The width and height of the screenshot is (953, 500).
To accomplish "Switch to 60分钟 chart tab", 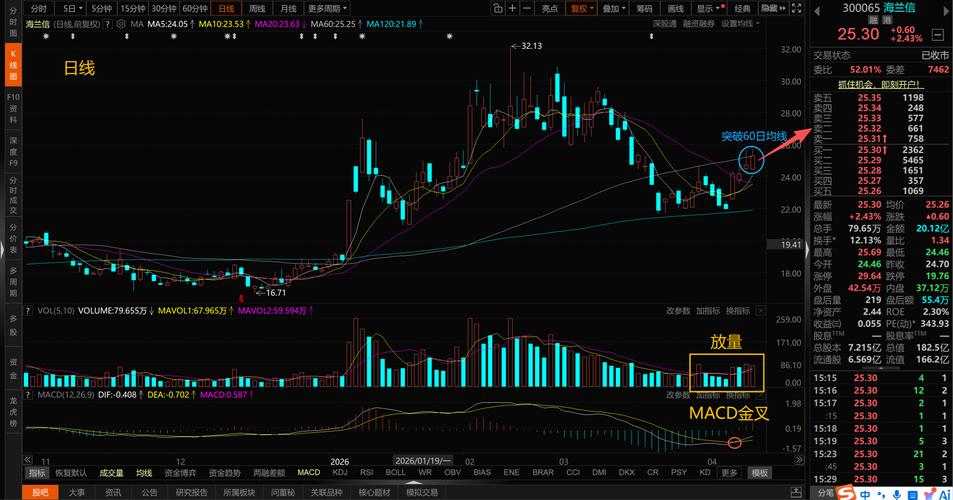I will (195, 9).
